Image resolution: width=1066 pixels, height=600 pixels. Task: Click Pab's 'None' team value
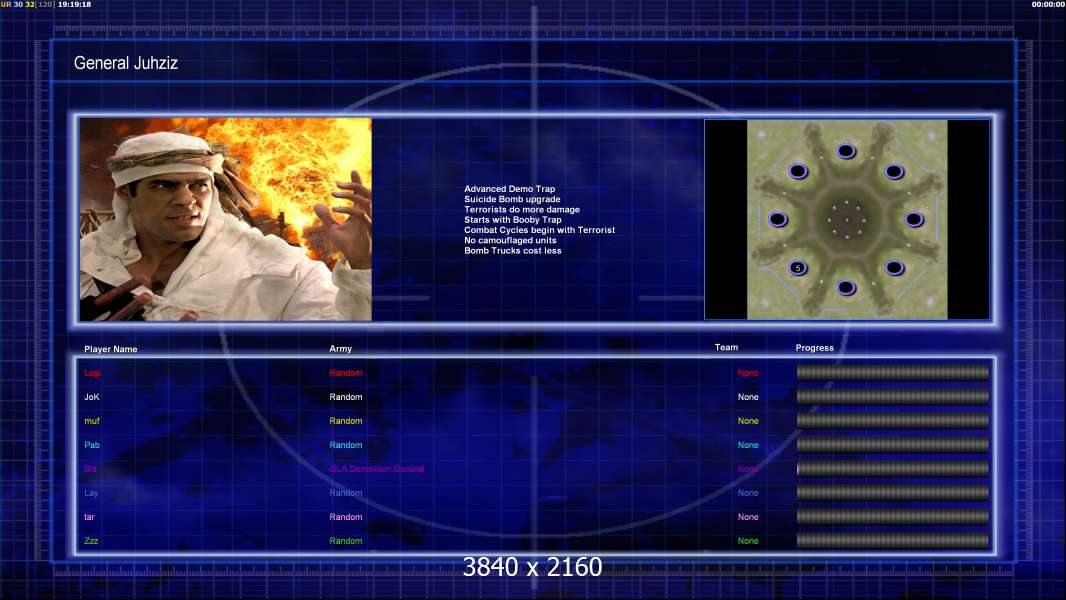click(748, 445)
